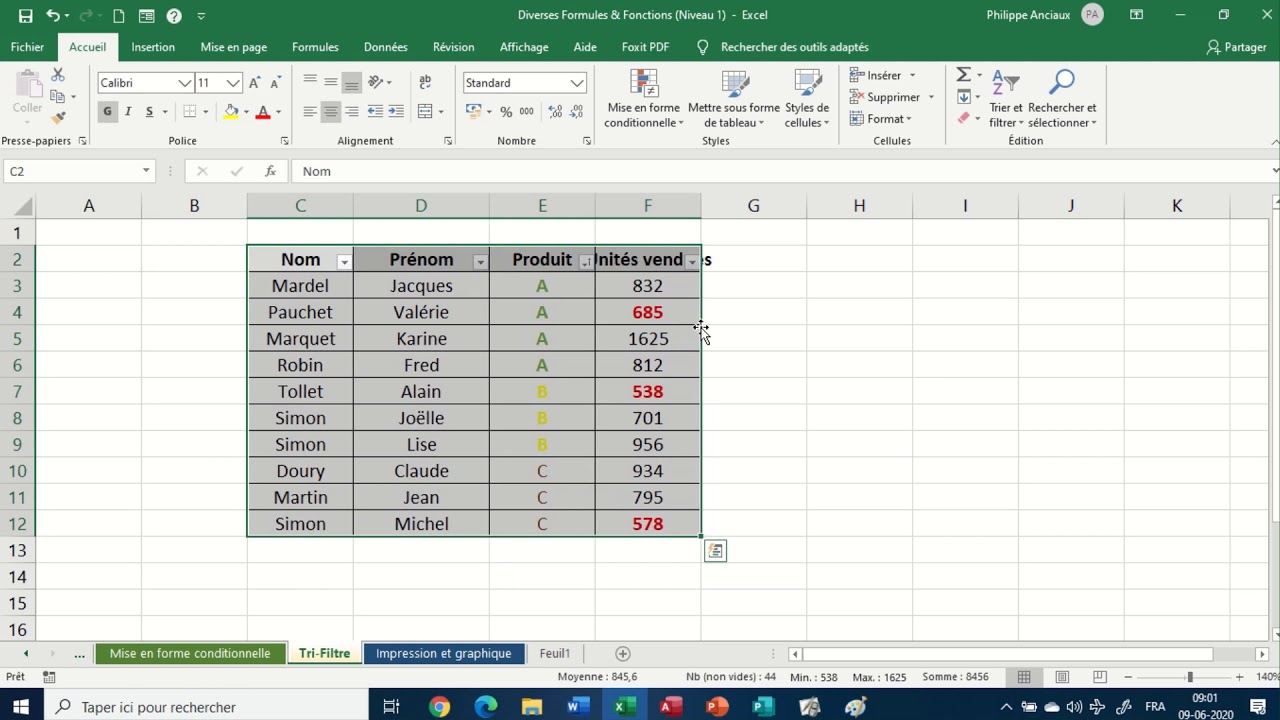Open the Prénom column filter dropdown
Viewport: 1280px width, 720px height.
tap(480, 262)
